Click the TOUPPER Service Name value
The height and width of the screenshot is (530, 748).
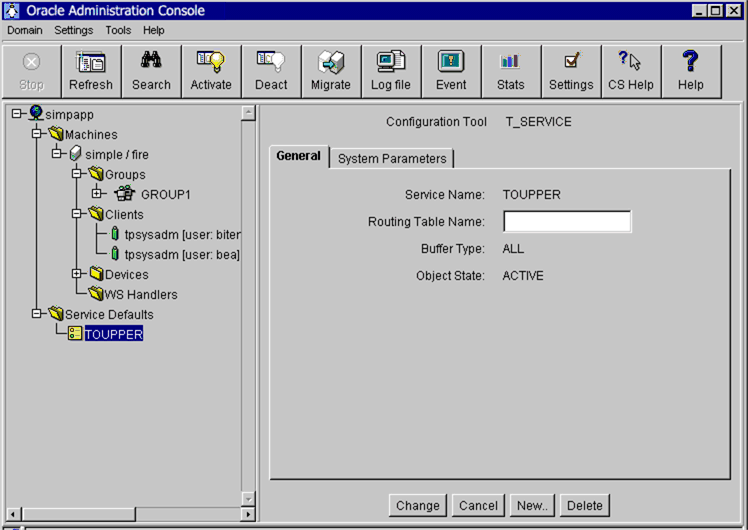531,195
